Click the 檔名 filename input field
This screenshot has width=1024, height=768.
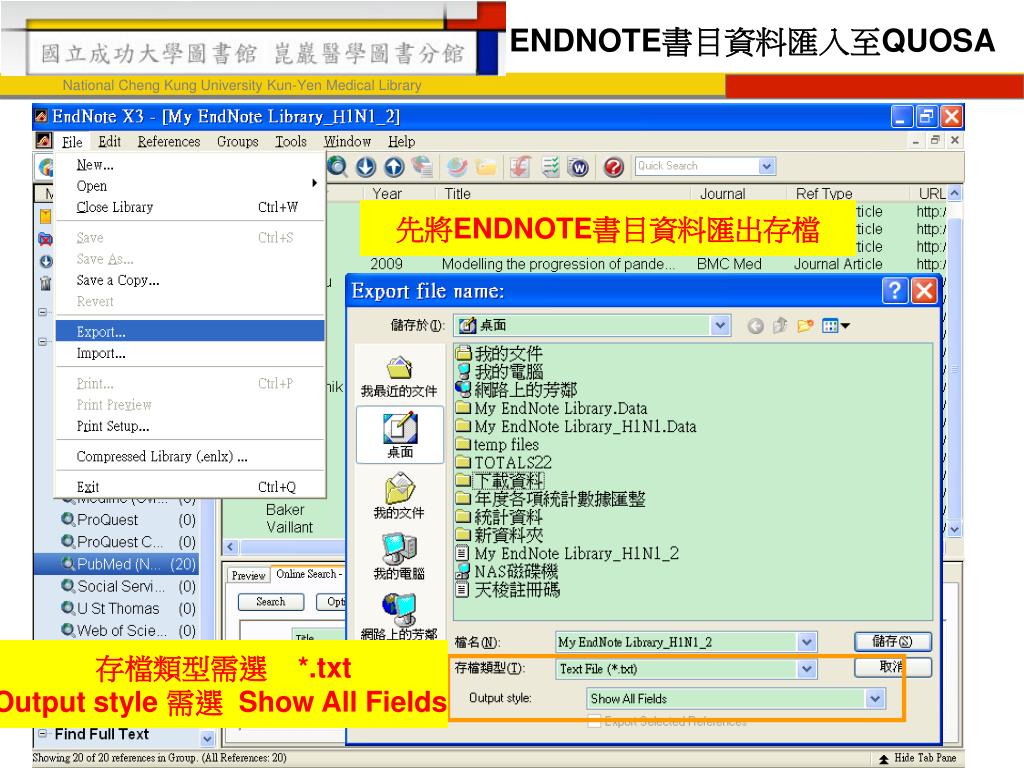point(677,642)
